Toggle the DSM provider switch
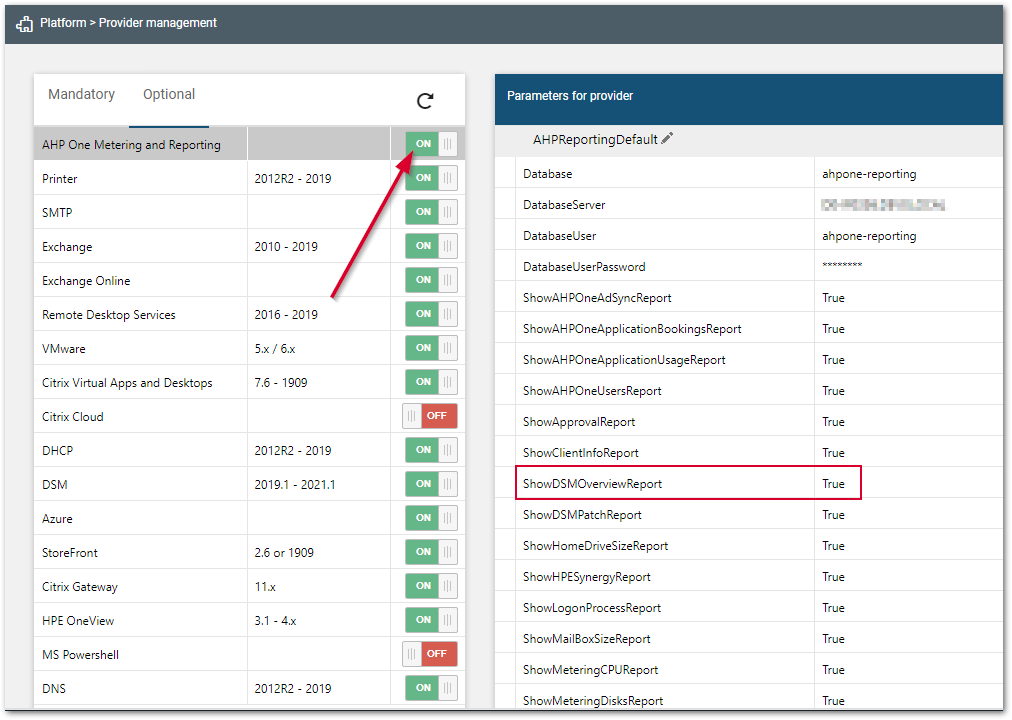 (x=431, y=484)
